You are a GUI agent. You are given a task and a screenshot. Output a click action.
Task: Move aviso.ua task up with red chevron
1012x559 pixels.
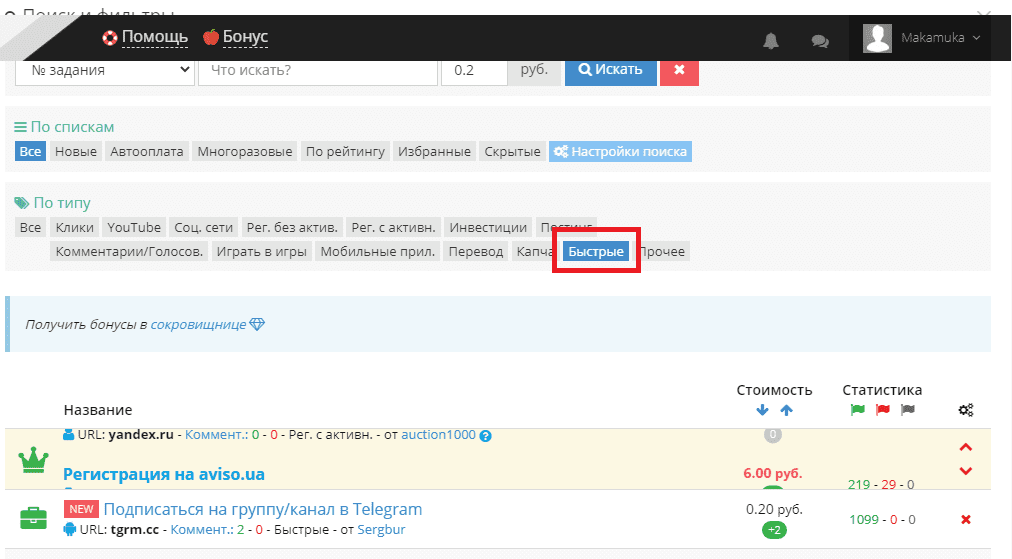click(x=965, y=448)
